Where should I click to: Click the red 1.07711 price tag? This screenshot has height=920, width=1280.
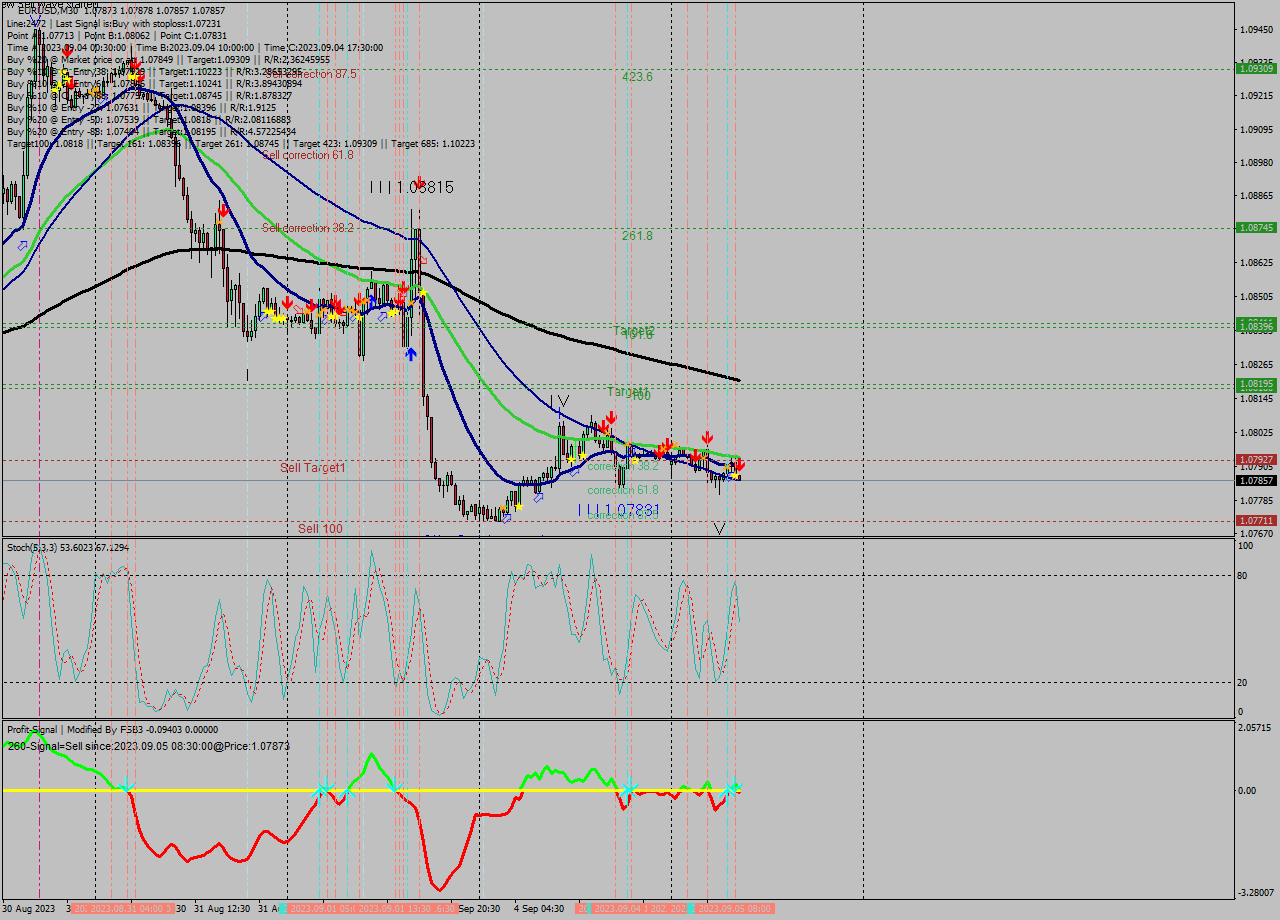[1256, 521]
